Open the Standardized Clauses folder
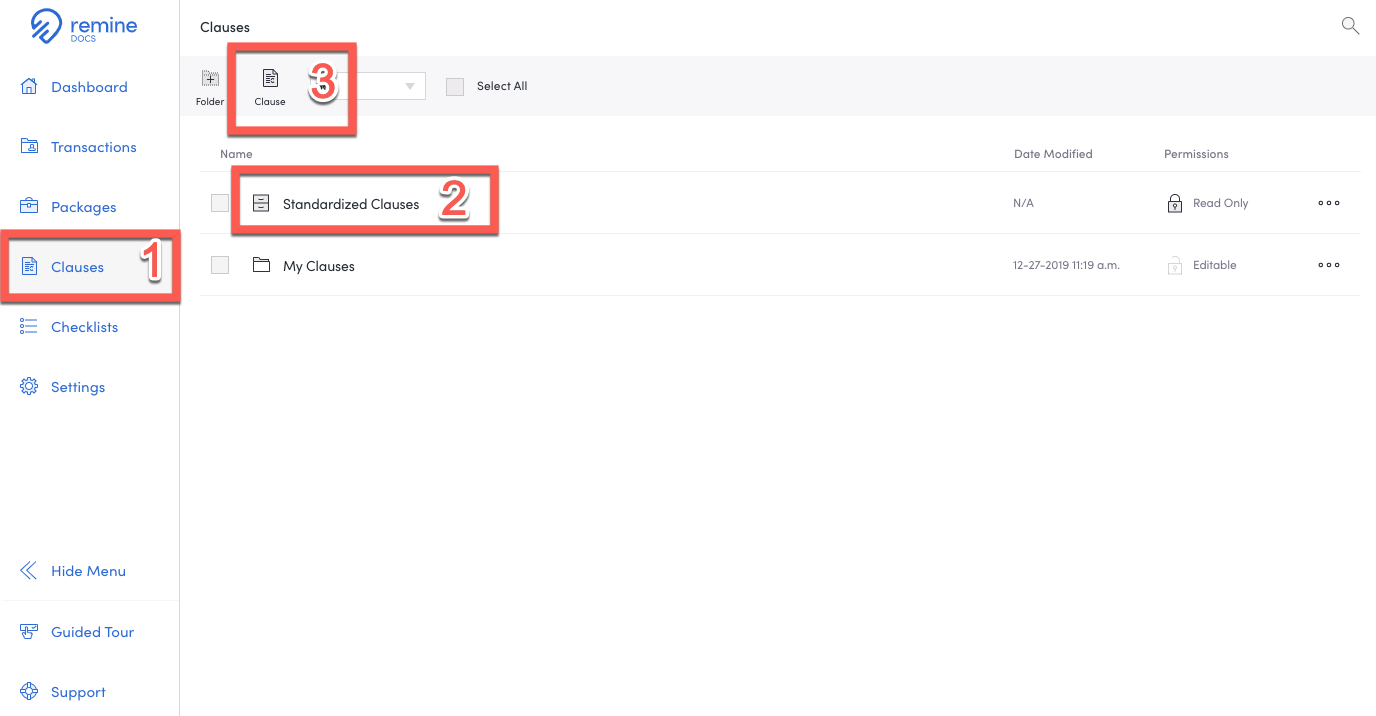Viewport: 1376px width, 716px height. (x=351, y=204)
